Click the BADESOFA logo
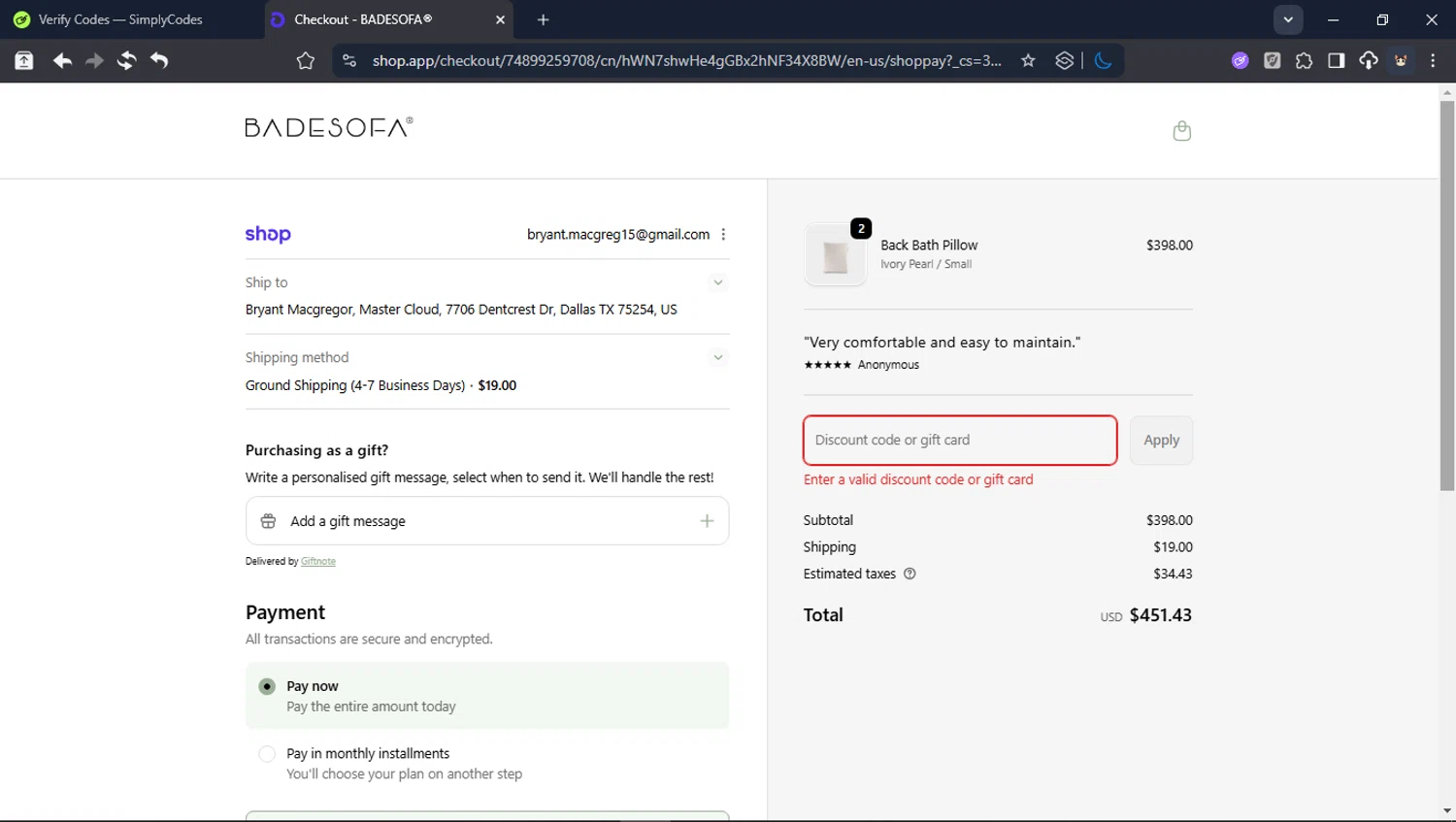The height and width of the screenshot is (822, 1456). click(329, 127)
